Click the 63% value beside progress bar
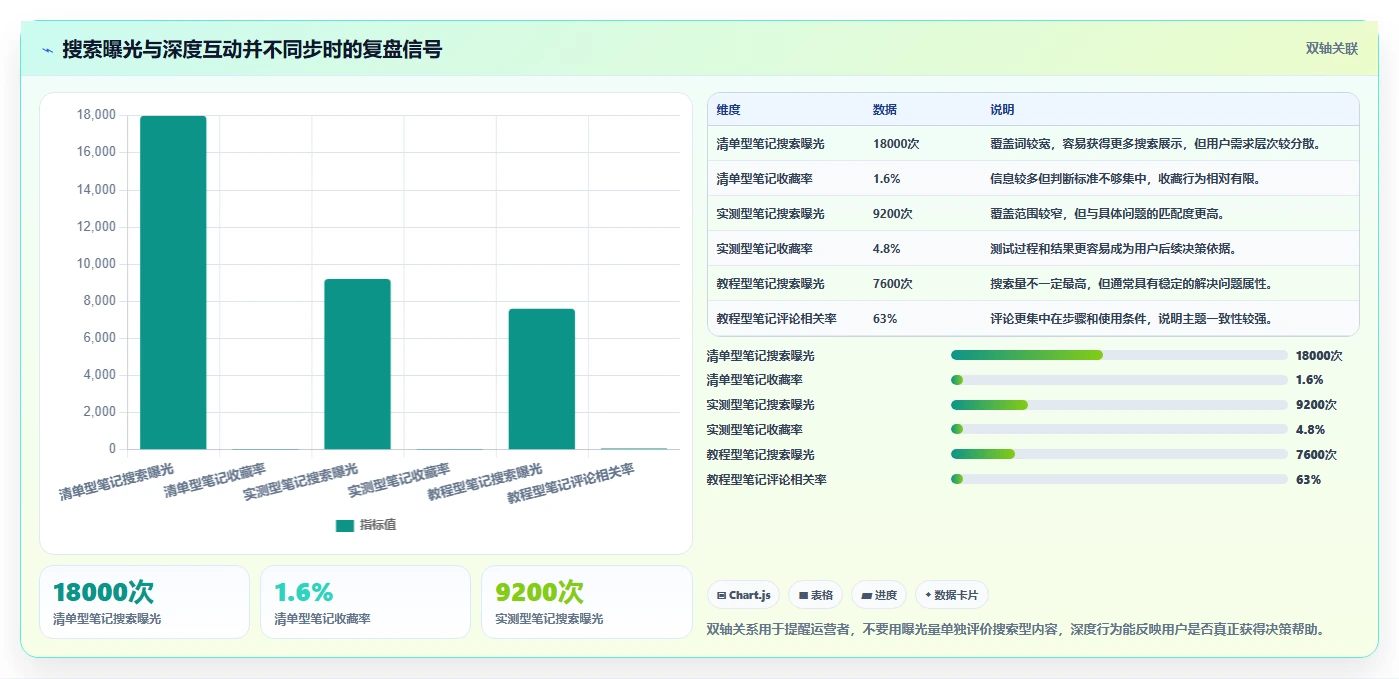 1308,480
